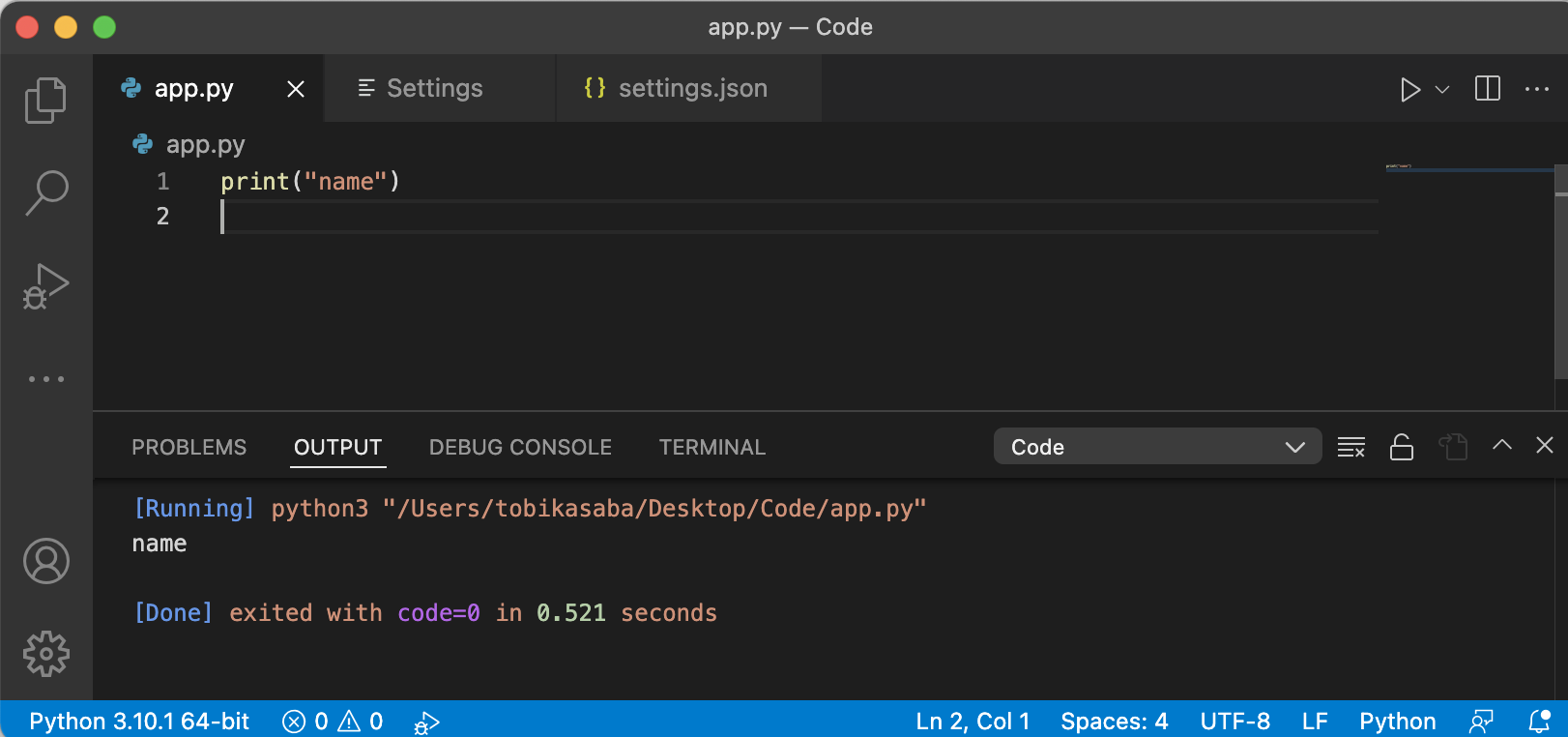This screenshot has height=737, width=1568.
Task: Open Run and Debug view
Action: coord(45,286)
